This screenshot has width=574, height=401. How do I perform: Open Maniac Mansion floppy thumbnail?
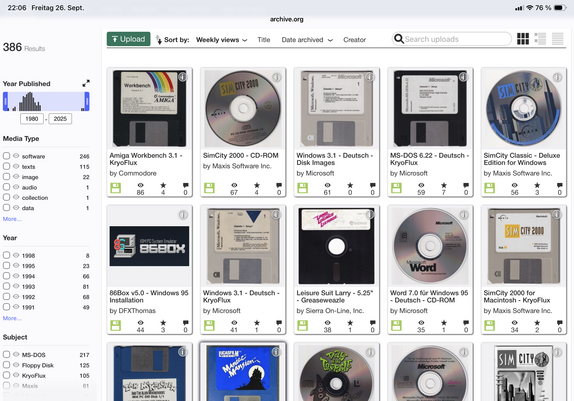[243, 373]
